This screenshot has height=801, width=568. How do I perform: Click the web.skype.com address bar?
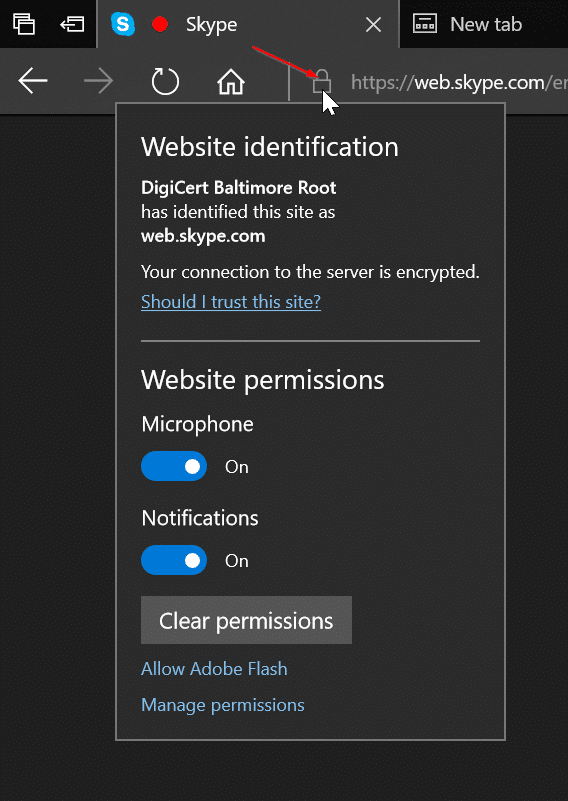(x=459, y=82)
